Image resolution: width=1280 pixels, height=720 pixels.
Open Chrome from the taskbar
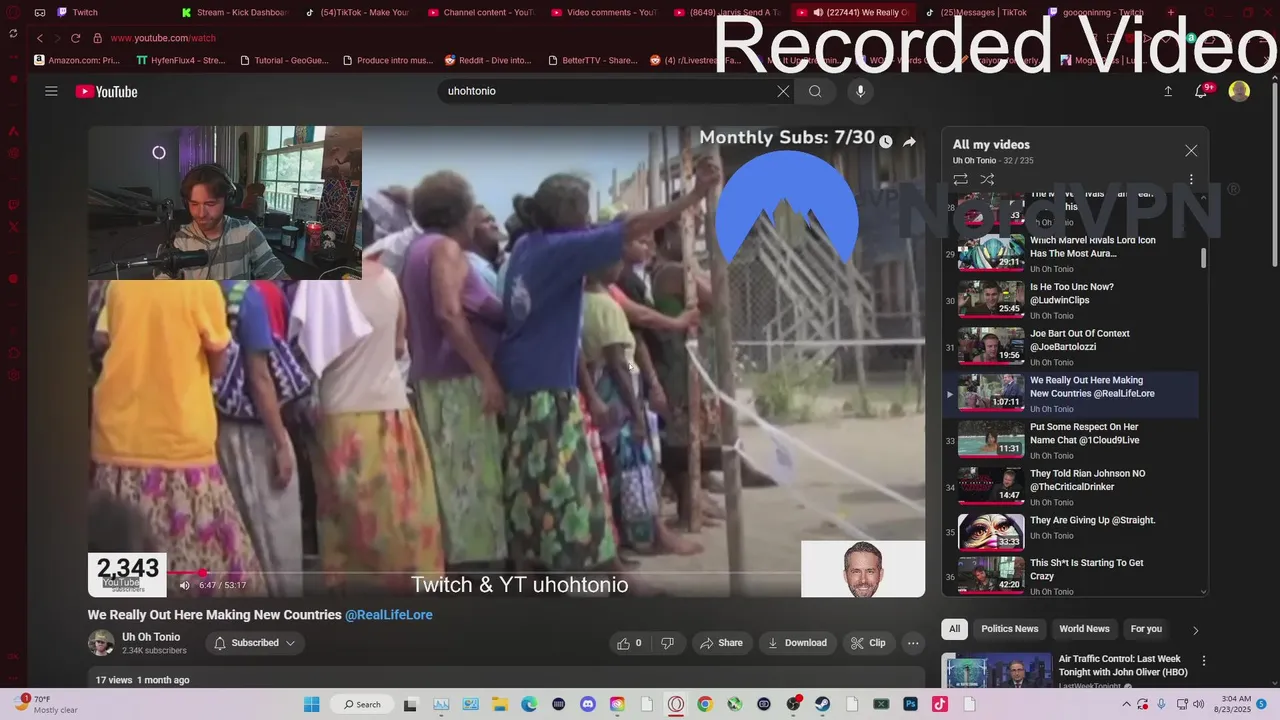click(705, 704)
